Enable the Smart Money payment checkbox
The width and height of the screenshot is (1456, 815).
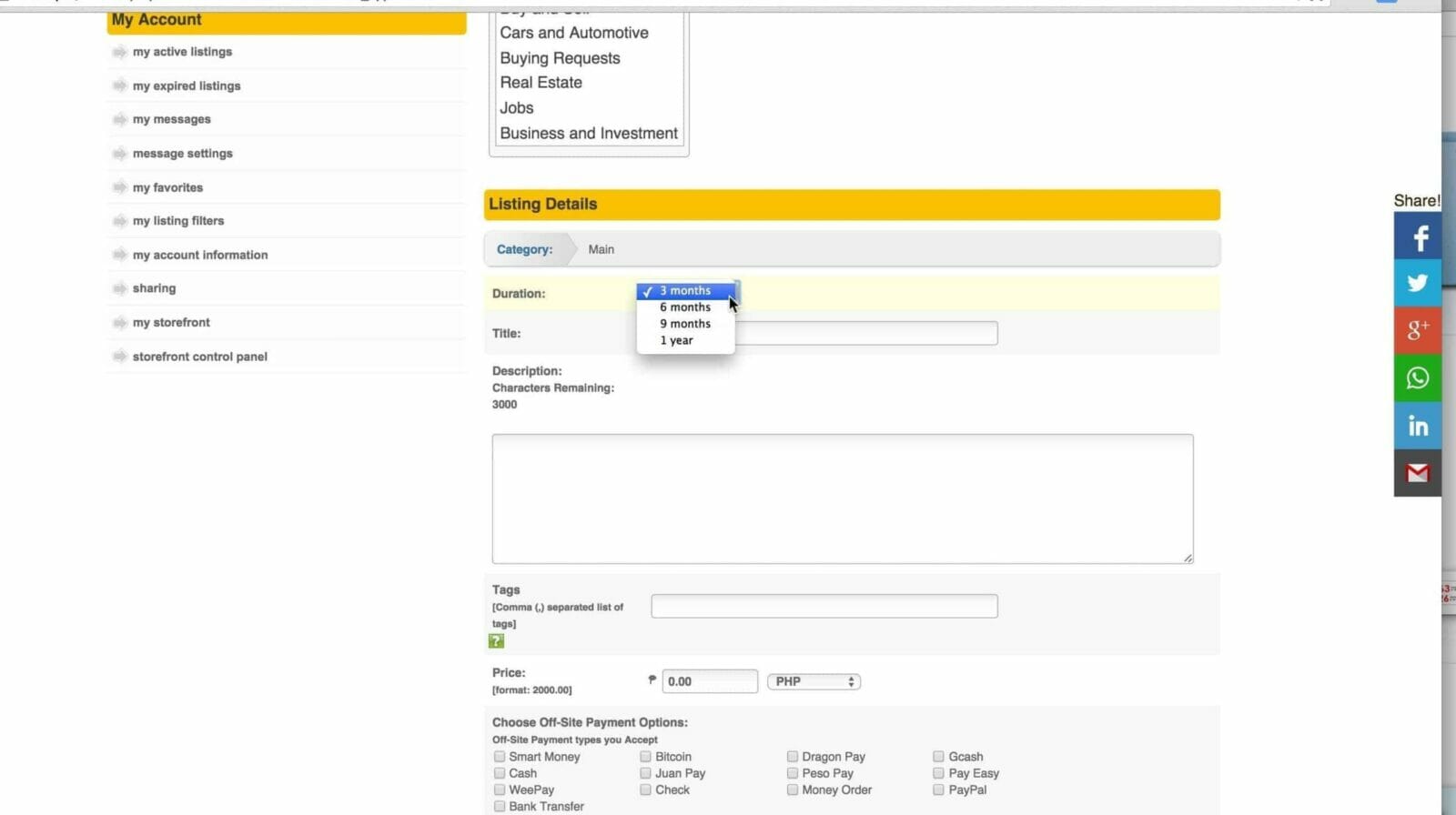pos(500,757)
